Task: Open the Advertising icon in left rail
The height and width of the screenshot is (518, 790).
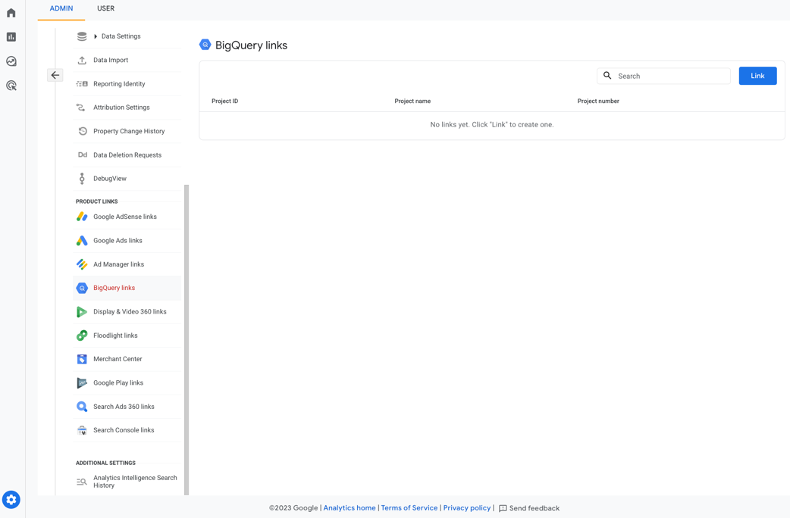Action: pyautogui.click(x=11, y=86)
